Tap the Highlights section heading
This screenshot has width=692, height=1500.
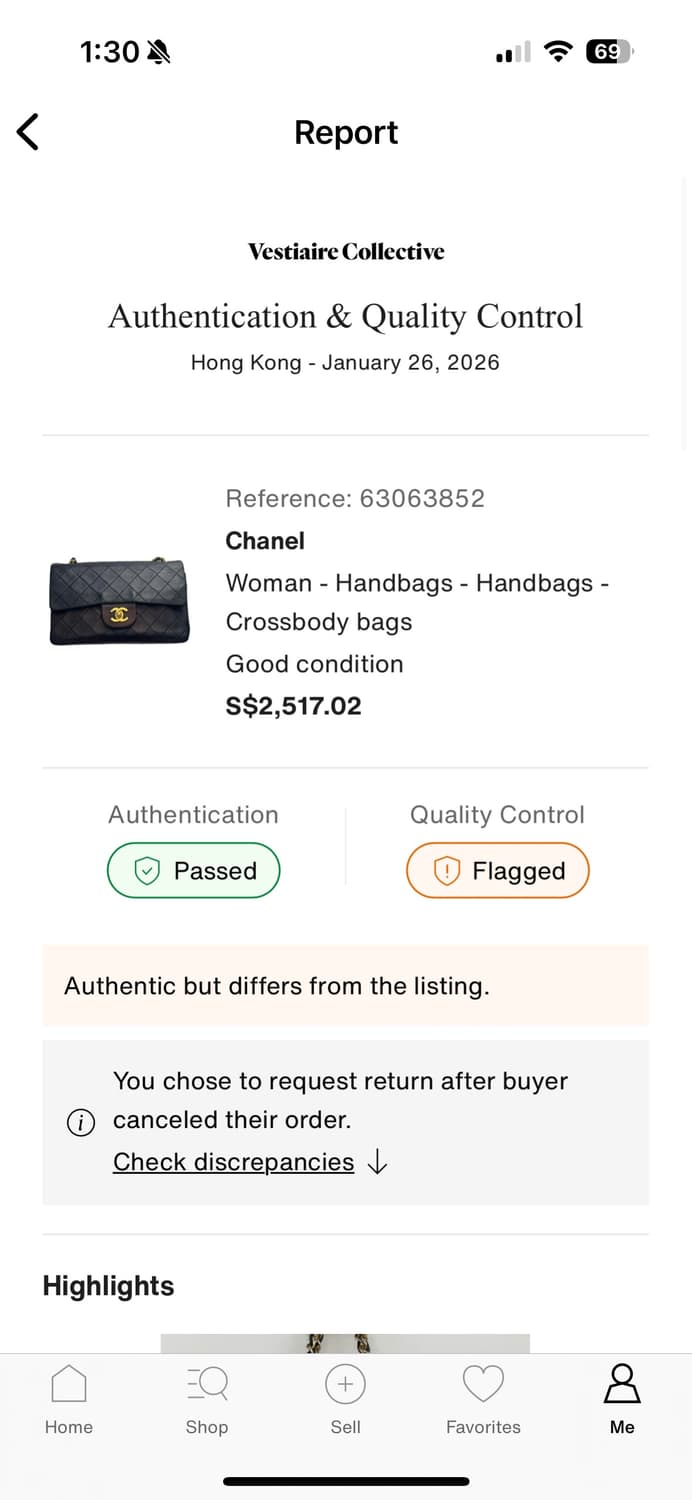pyautogui.click(x=108, y=1286)
